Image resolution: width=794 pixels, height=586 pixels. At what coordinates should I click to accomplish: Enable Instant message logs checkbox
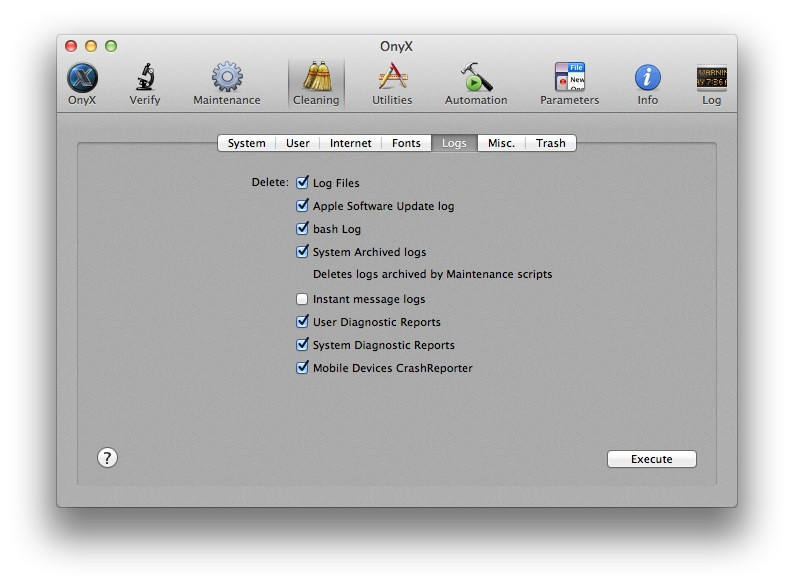pos(302,299)
